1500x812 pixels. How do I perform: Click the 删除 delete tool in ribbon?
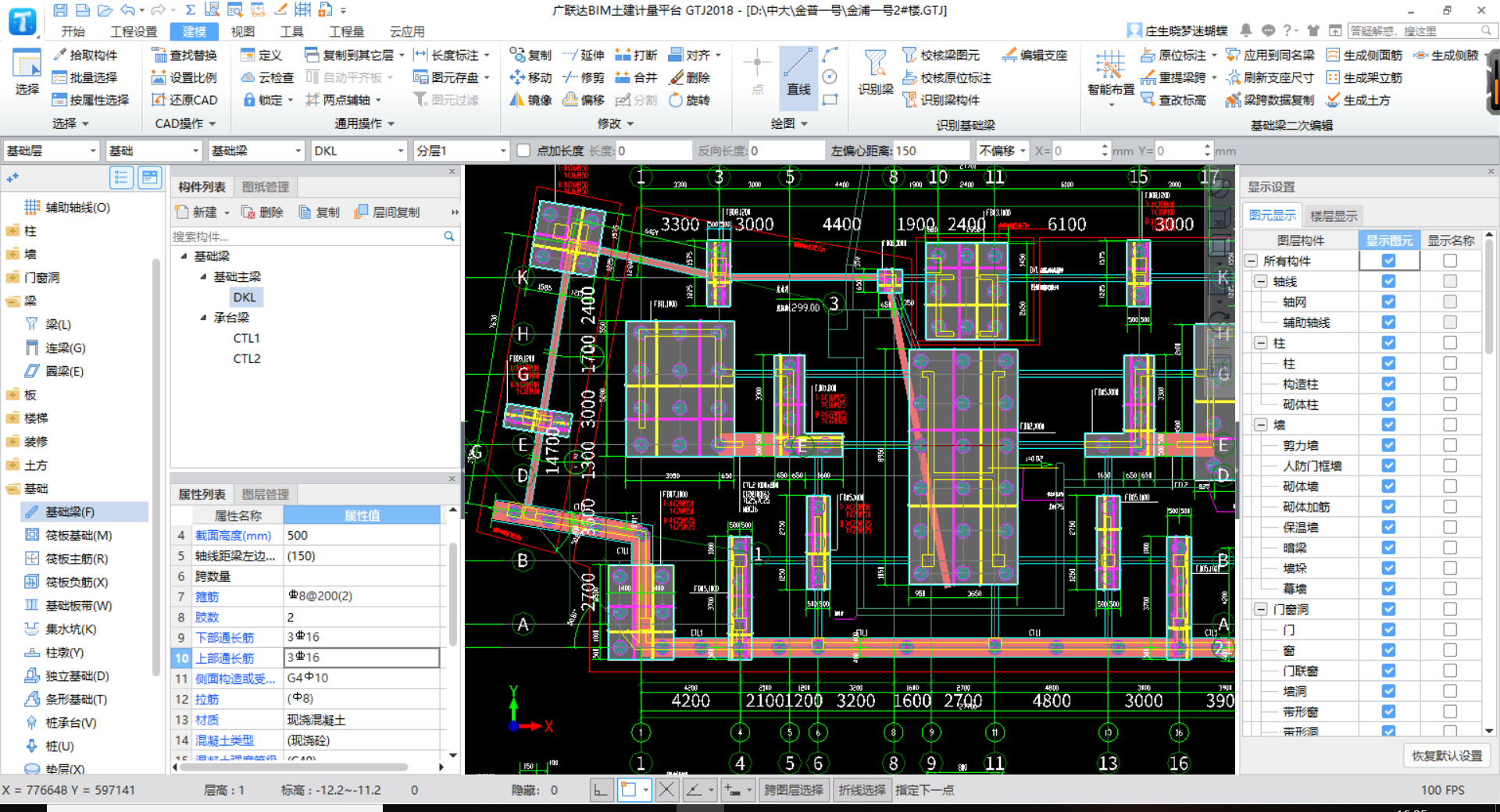point(689,77)
